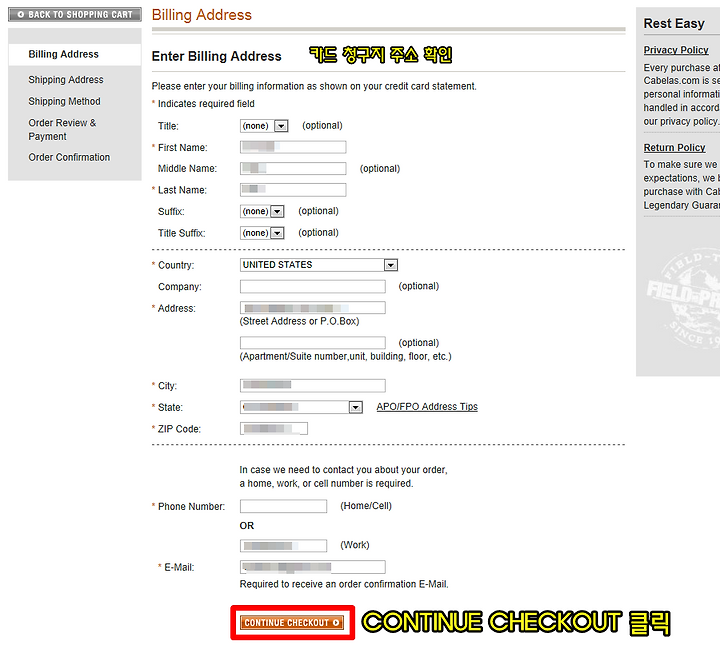Click the 'Enter Billing Address' heading

point(216,56)
